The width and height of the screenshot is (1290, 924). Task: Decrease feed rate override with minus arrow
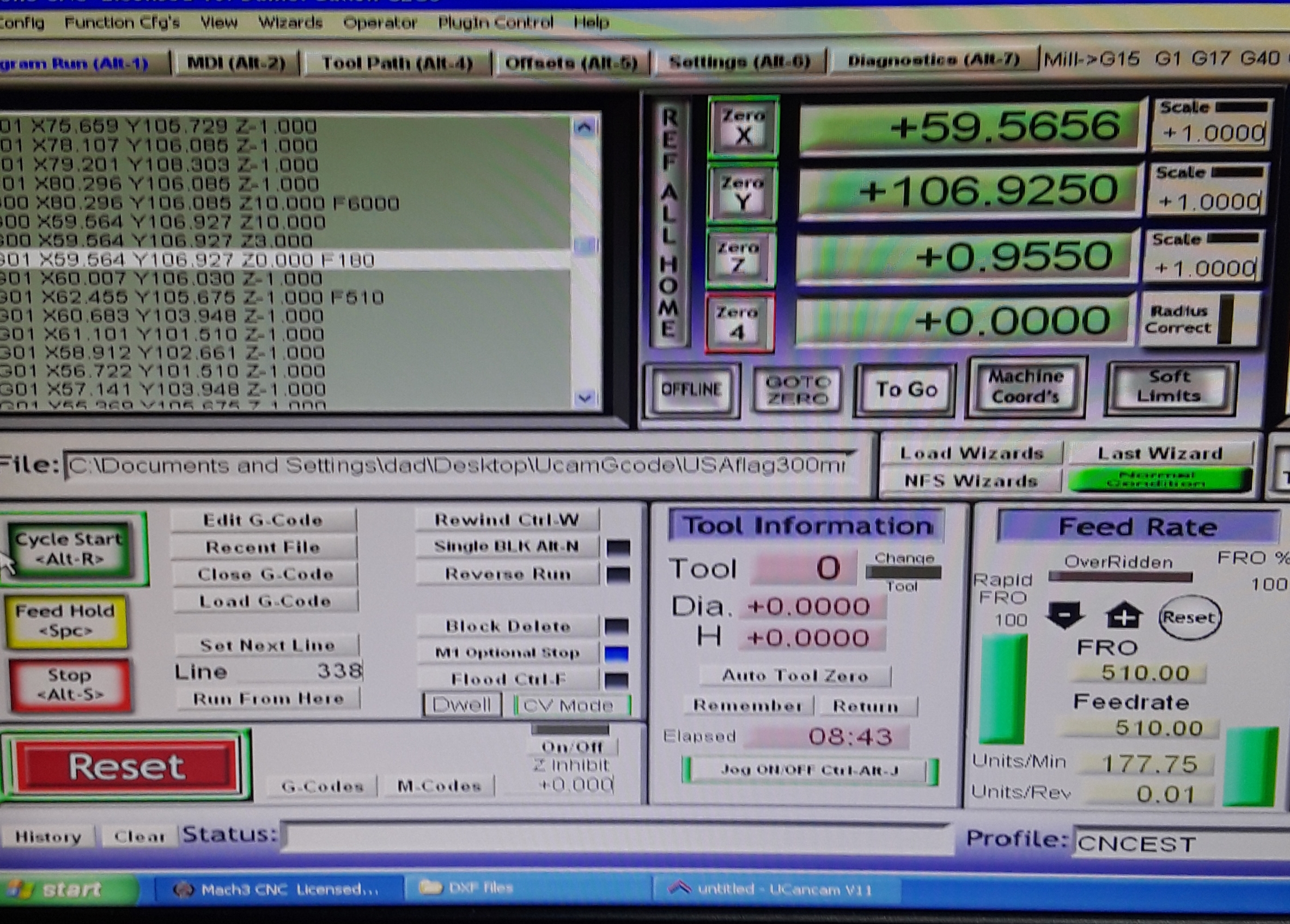click(x=1065, y=616)
